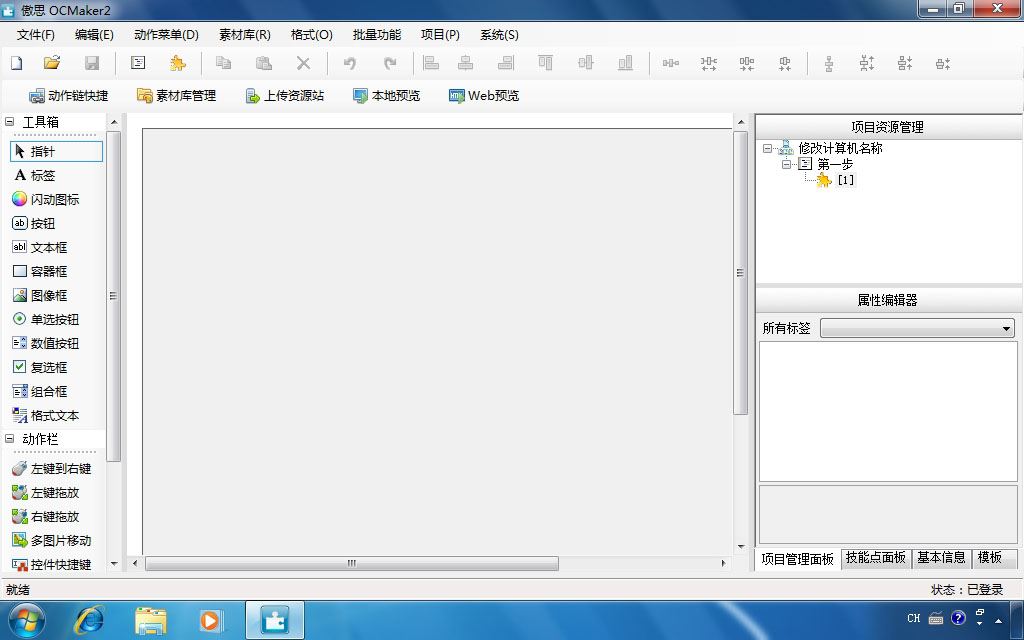This screenshot has height=640, width=1024.
Task: Open the 所有标签 dropdown
Action: pos(918,328)
